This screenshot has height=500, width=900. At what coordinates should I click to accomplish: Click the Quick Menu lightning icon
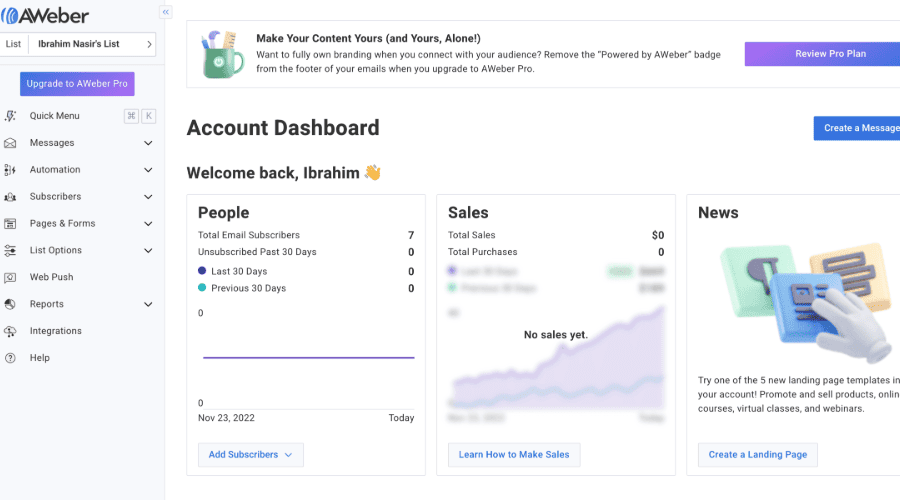click(x=10, y=116)
